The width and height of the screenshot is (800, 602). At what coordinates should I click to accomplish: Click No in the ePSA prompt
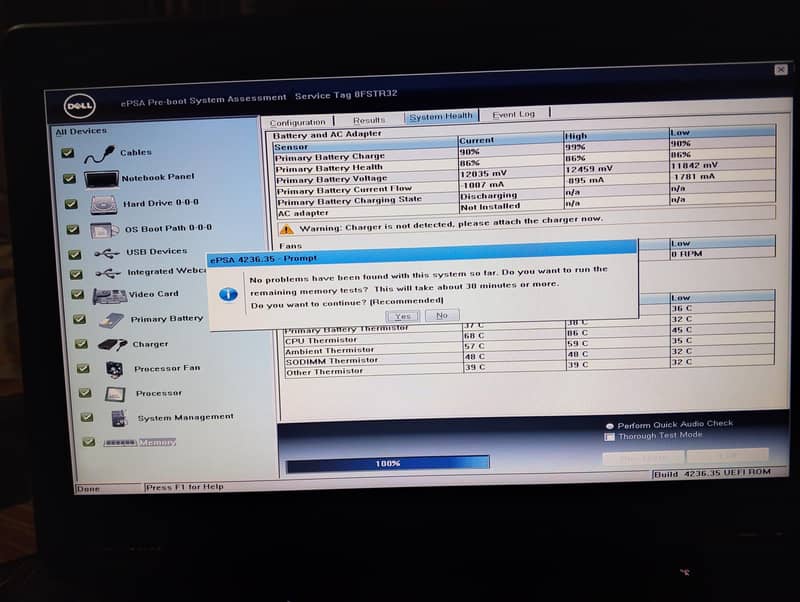(442, 315)
